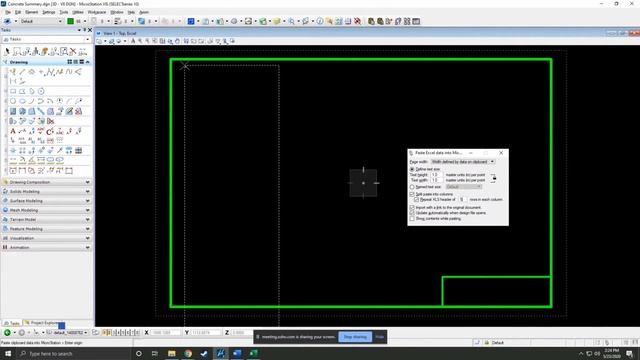Open the Tools menu
The image size is (640, 360).
click(x=64, y=12)
